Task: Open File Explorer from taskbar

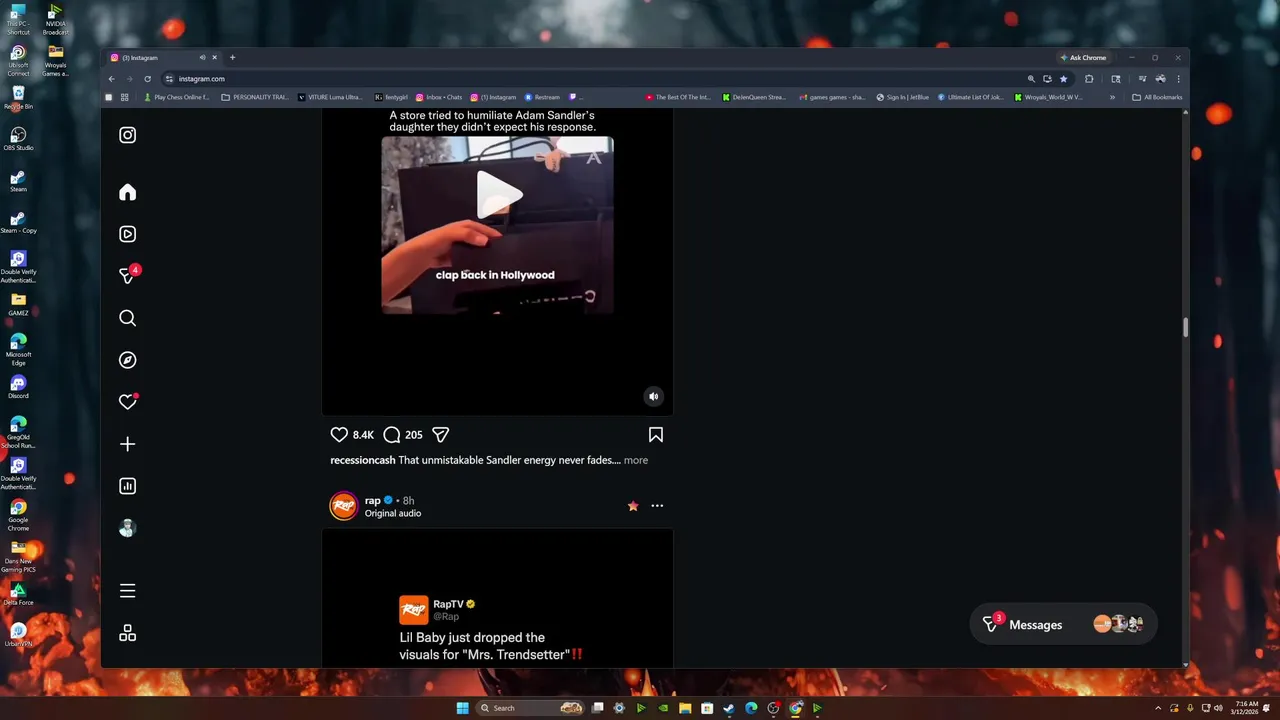Action: tap(685, 708)
